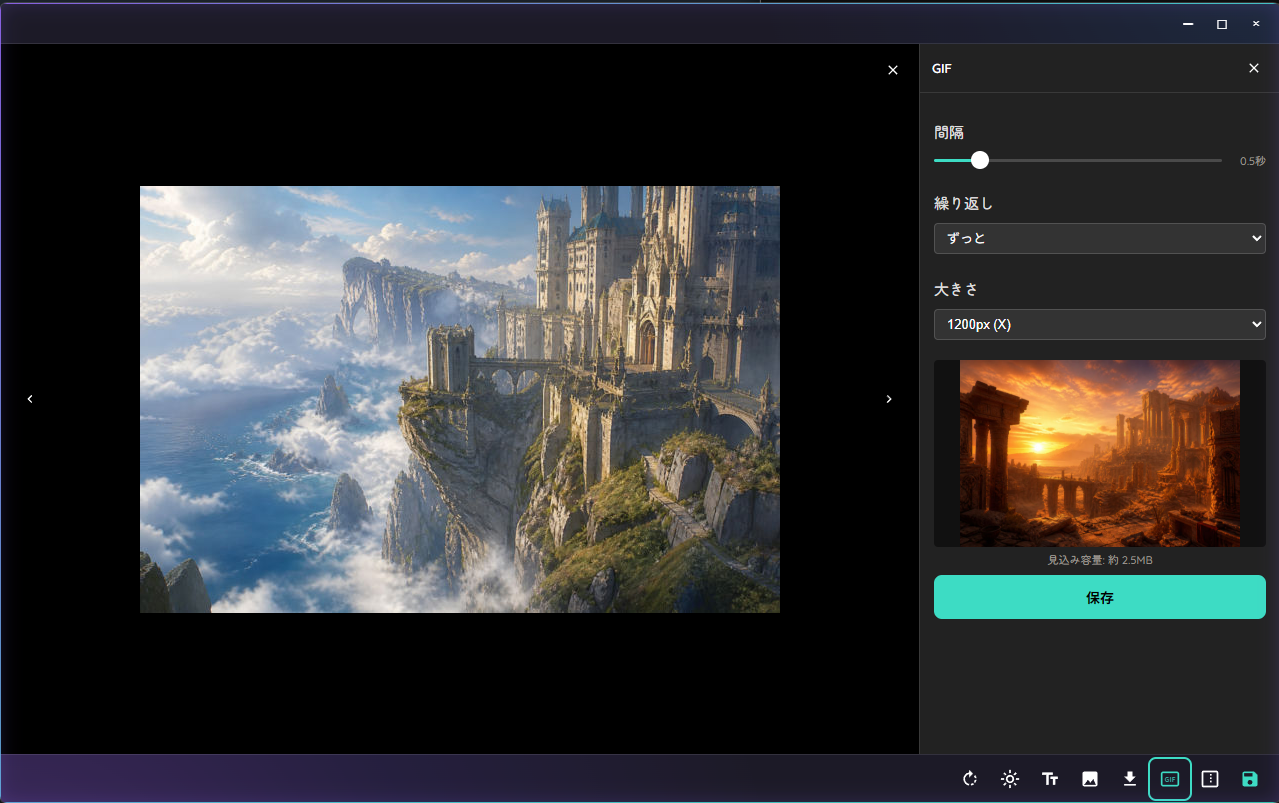Open the more options square icon
This screenshot has height=803, width=1279.
click(1210, 779)
